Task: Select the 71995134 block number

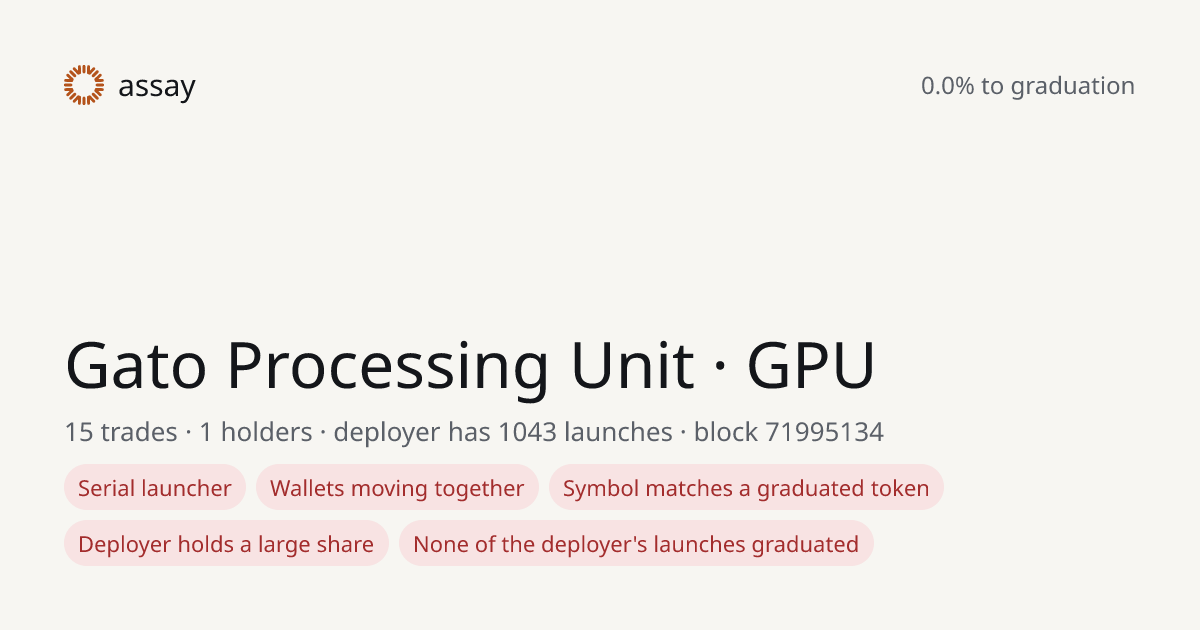Action: point(825,432)
